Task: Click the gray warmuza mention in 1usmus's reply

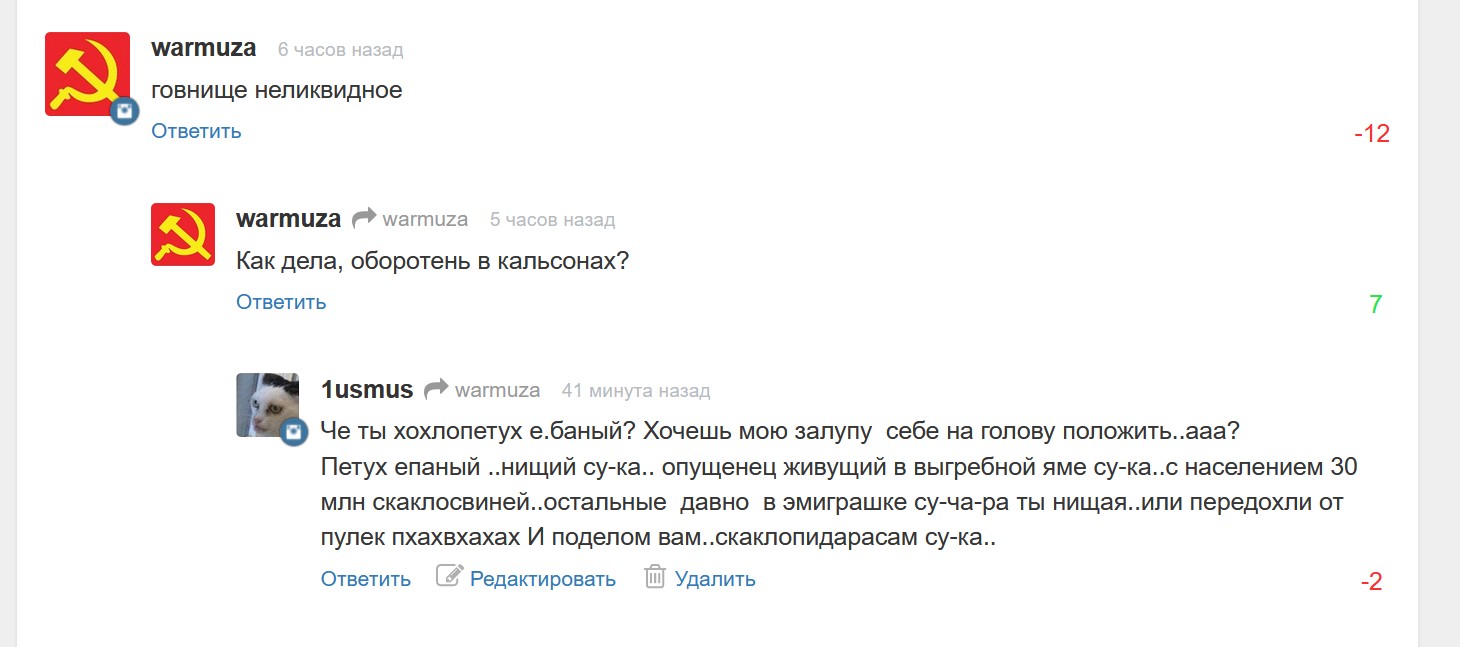Action: [x=497, y=390]
